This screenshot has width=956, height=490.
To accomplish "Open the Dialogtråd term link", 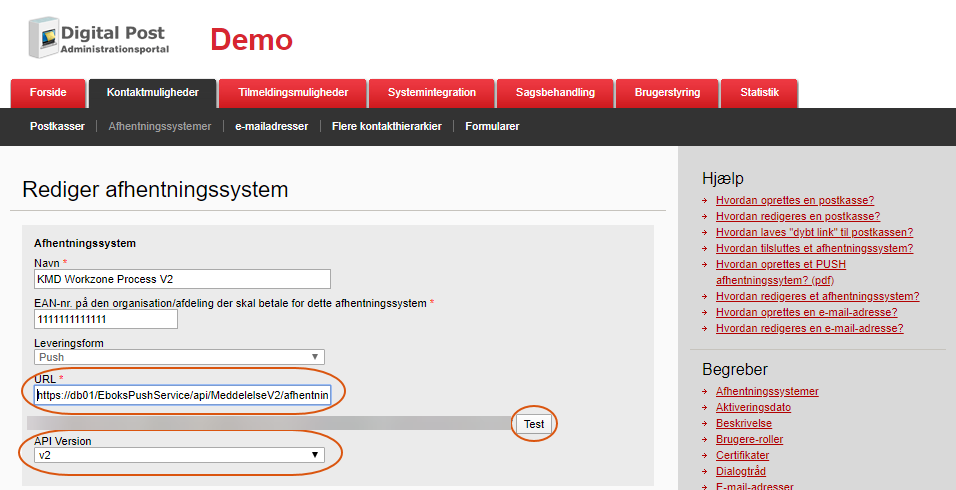I will pyautogui.click(x=741, y=470).
